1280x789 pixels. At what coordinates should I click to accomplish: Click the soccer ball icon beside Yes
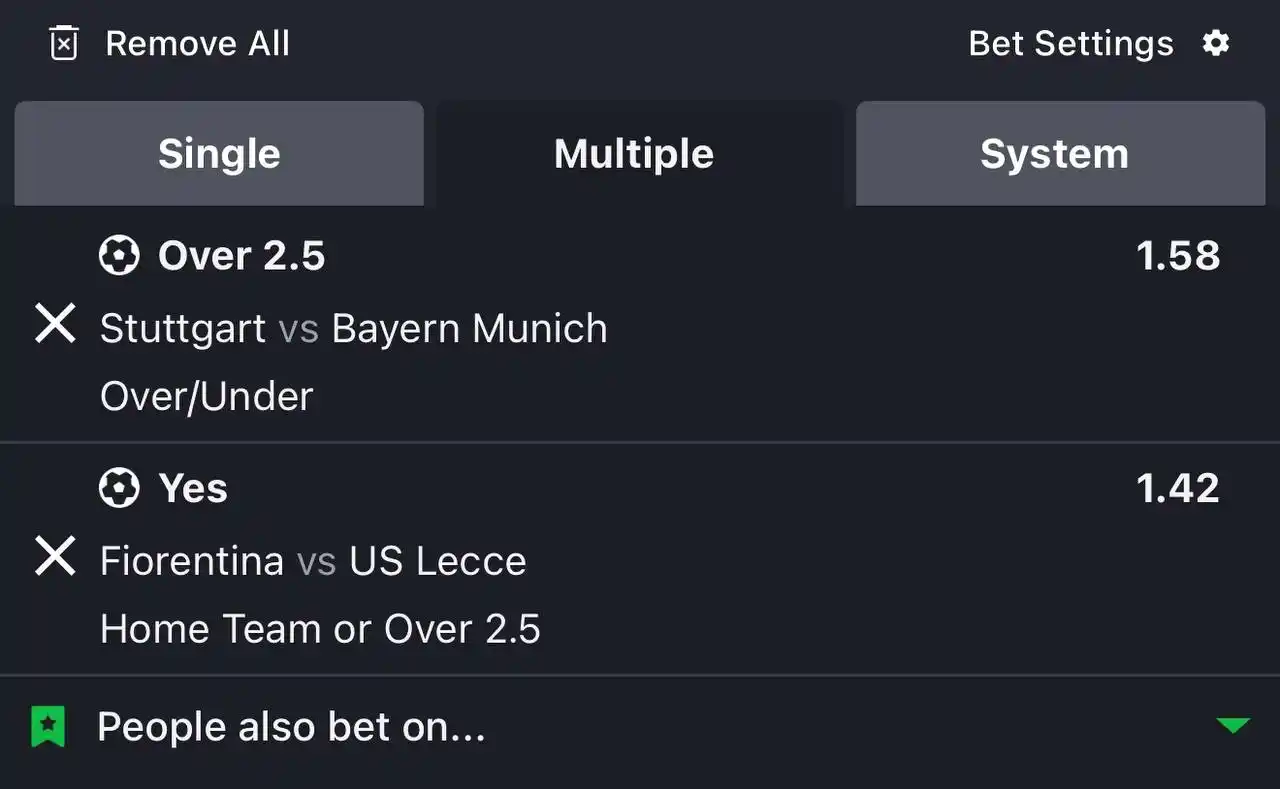point(119,489)
